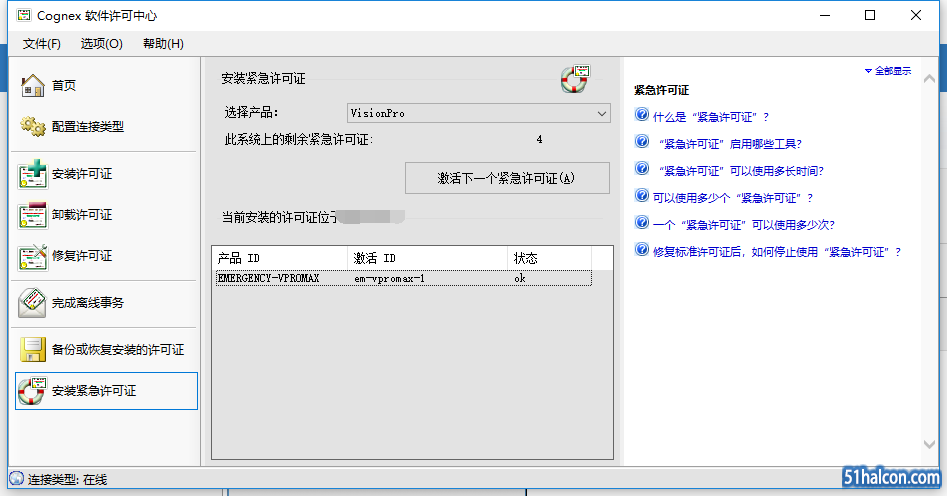Screen dimensions: 947x496
Task: Open the VisionPro product dropdown
Action: (479, 113)
